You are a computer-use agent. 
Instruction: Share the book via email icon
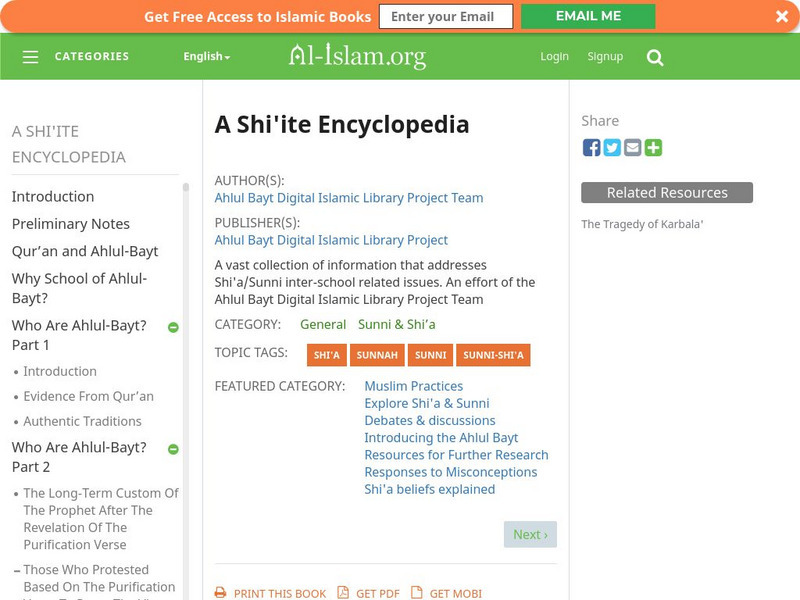633,148
